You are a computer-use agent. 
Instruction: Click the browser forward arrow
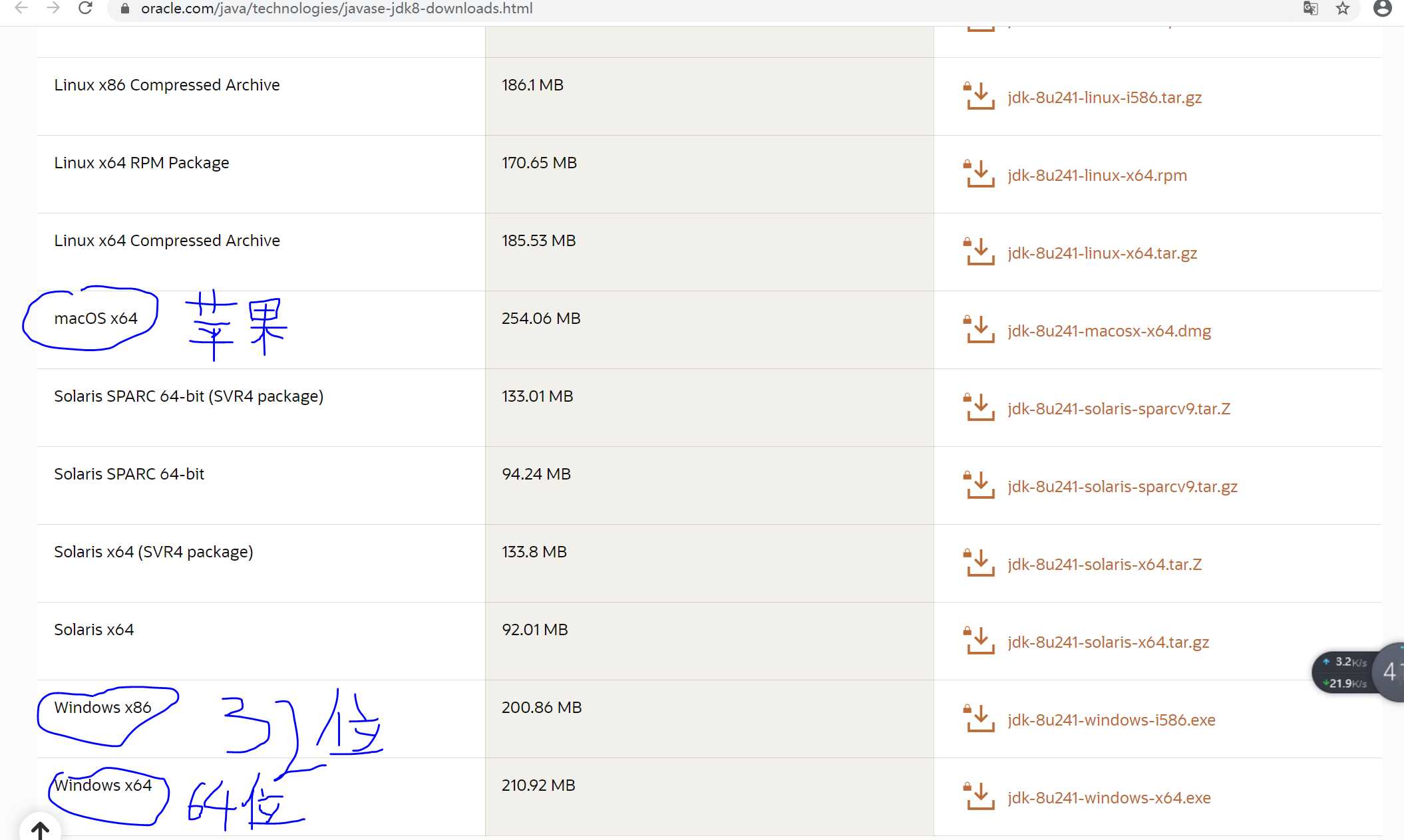pos(53,8)
